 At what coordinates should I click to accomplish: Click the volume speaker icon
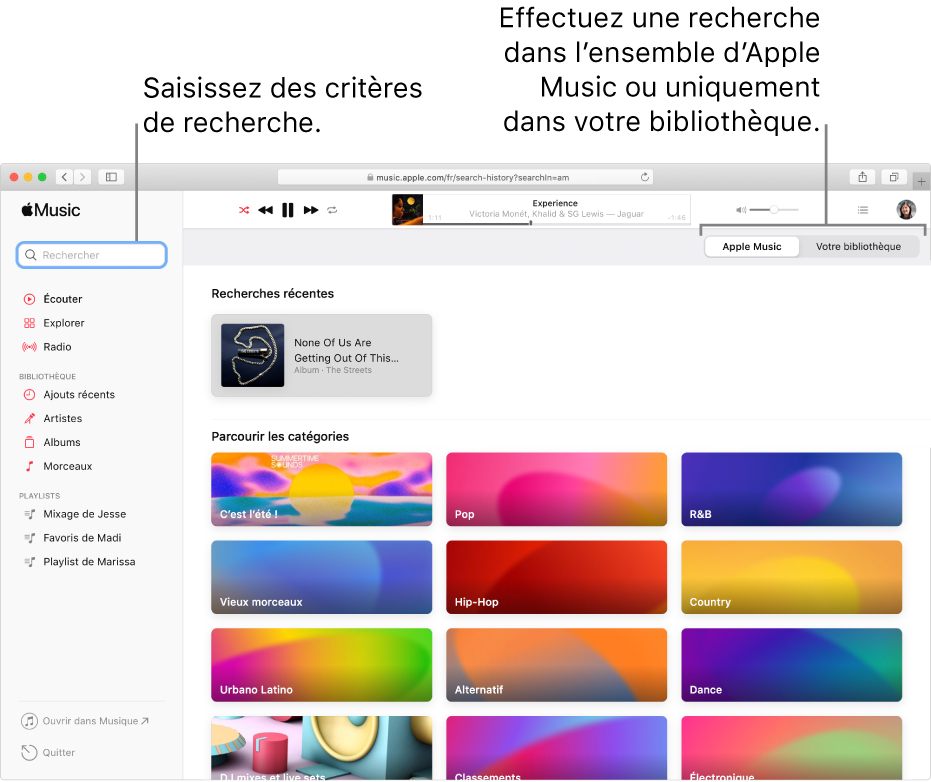741,210
